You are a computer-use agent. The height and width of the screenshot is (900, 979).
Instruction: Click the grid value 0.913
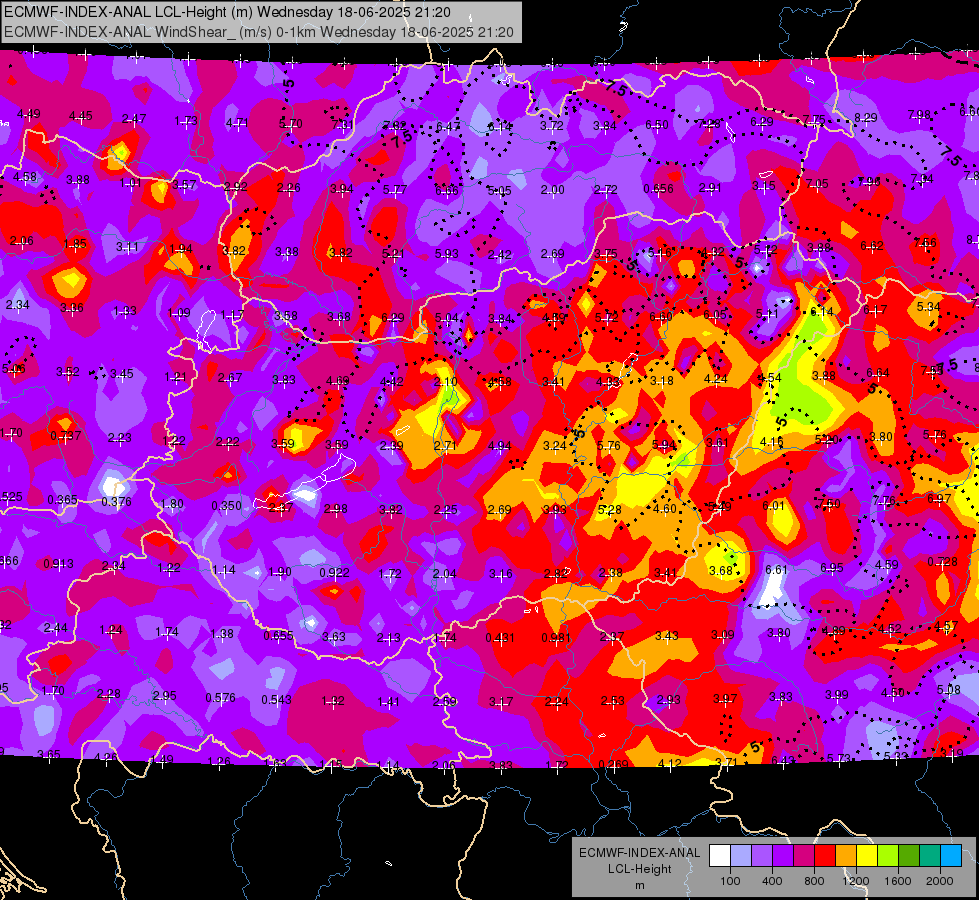point(58,563)
